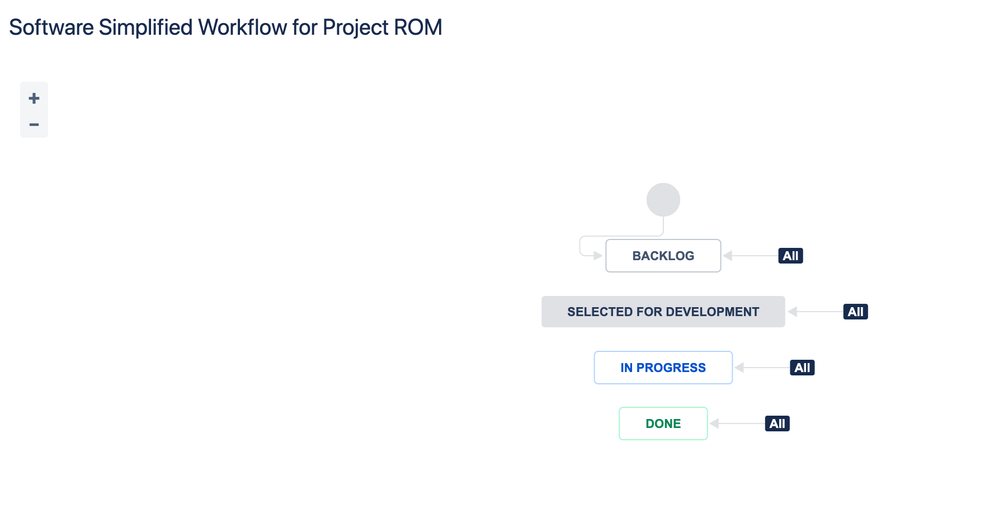Select the IN PROGRESS status node
Viewport: 999px width, 517px height.
(x=663, y=368)
